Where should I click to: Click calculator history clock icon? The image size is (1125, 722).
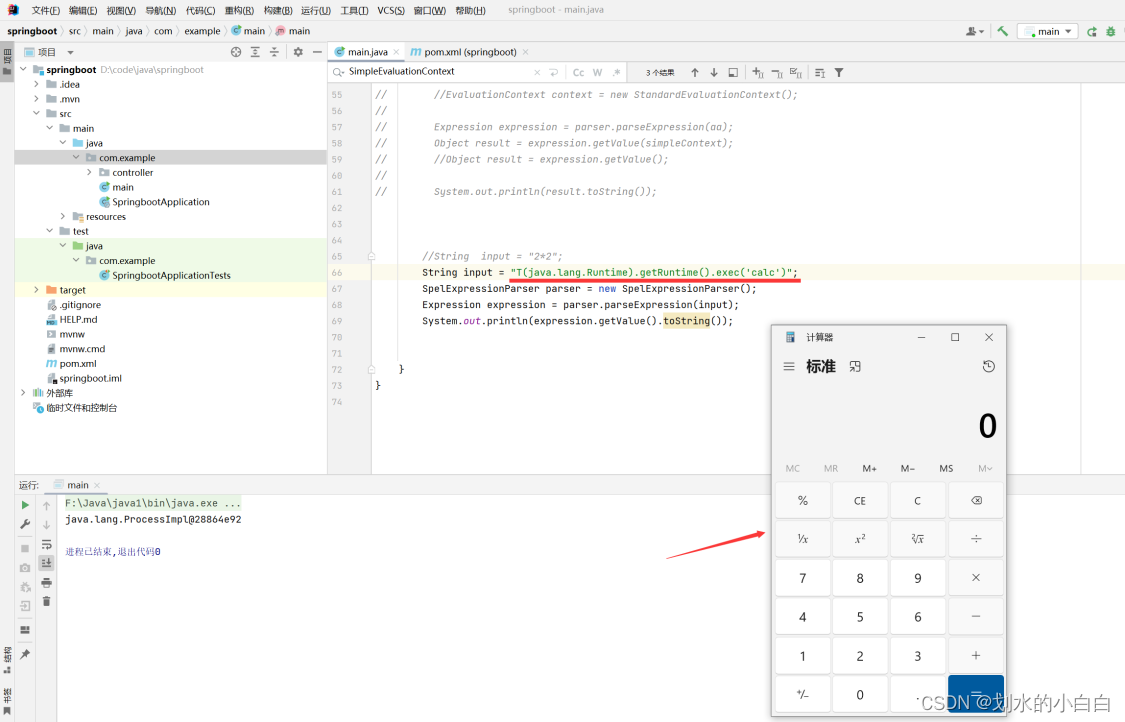click(989, 367)
